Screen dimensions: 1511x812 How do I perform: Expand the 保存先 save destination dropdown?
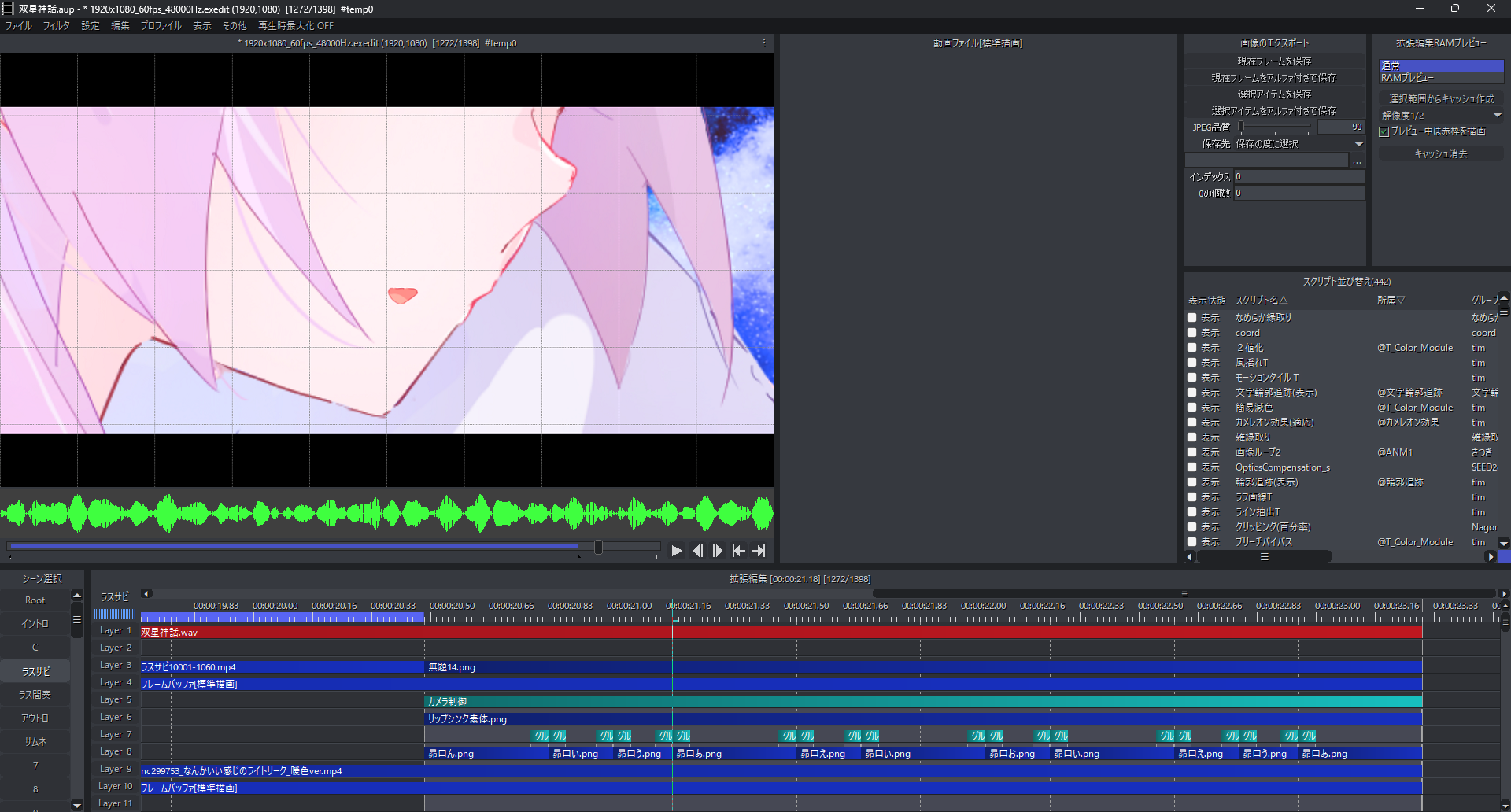coord(1358,144)
